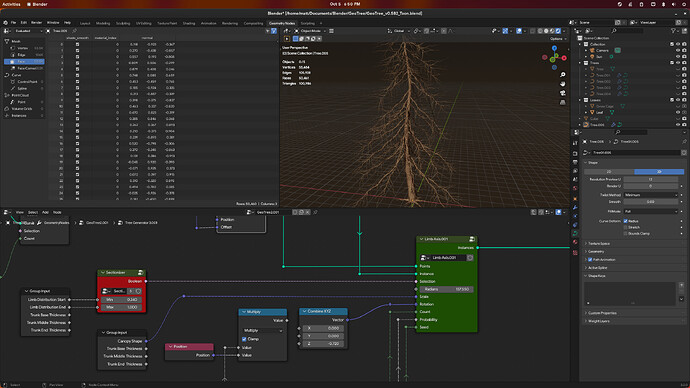Adjust Min value in Sectionizer node
690x388 pixels.
tap(121, 300)
